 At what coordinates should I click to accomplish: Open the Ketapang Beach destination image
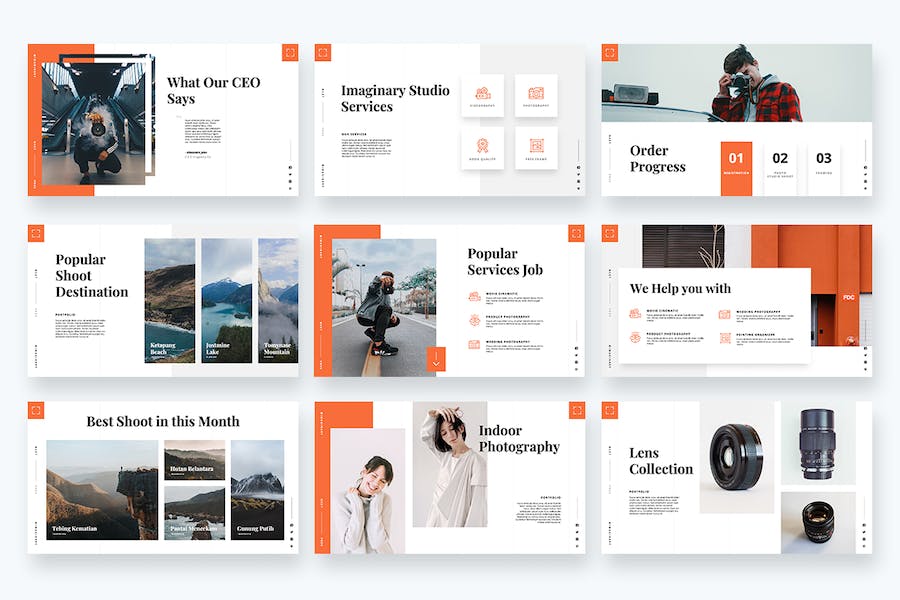(170, 300)
